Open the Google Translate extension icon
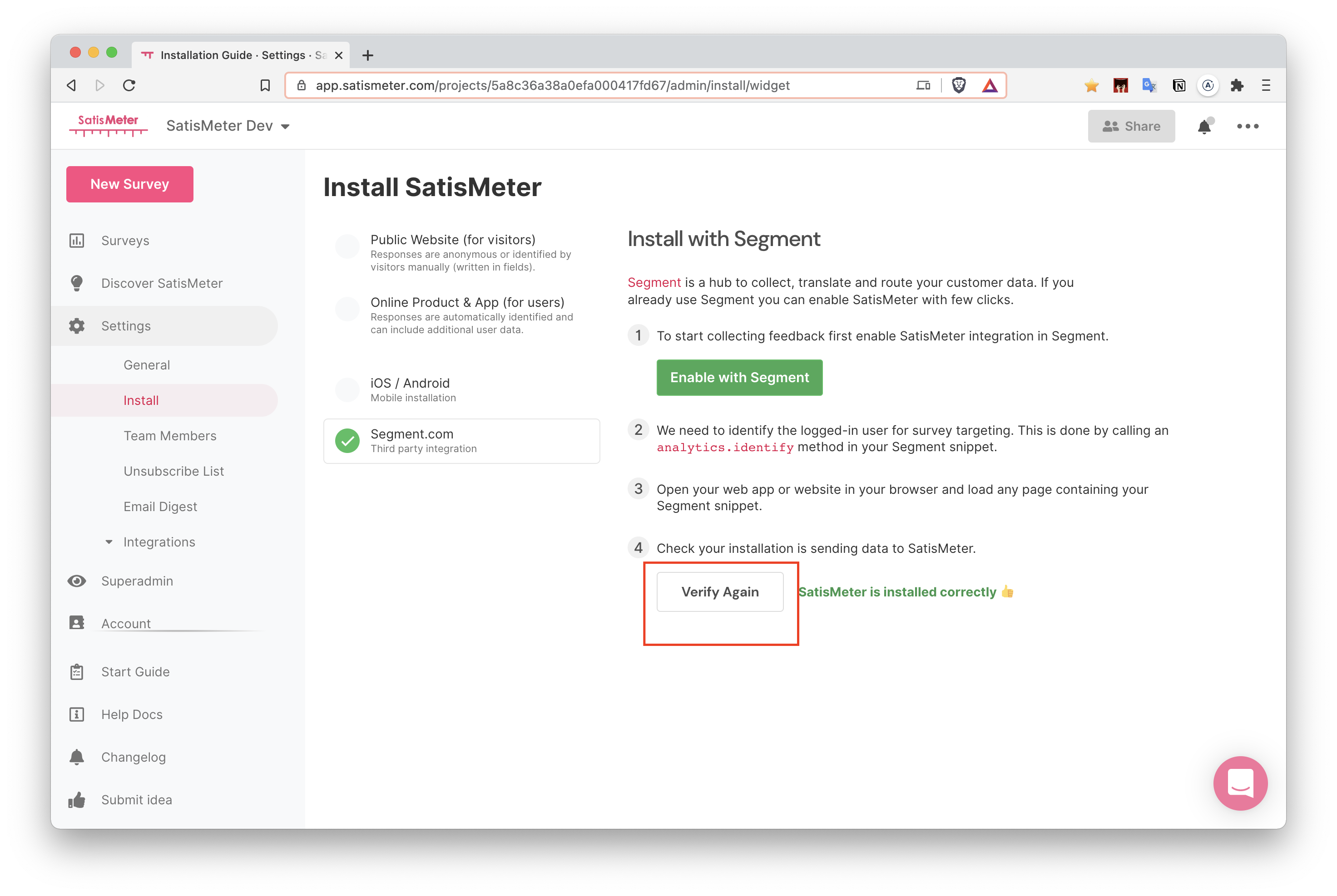This screenshot has width=1337, height=896. pos(1149,85)
